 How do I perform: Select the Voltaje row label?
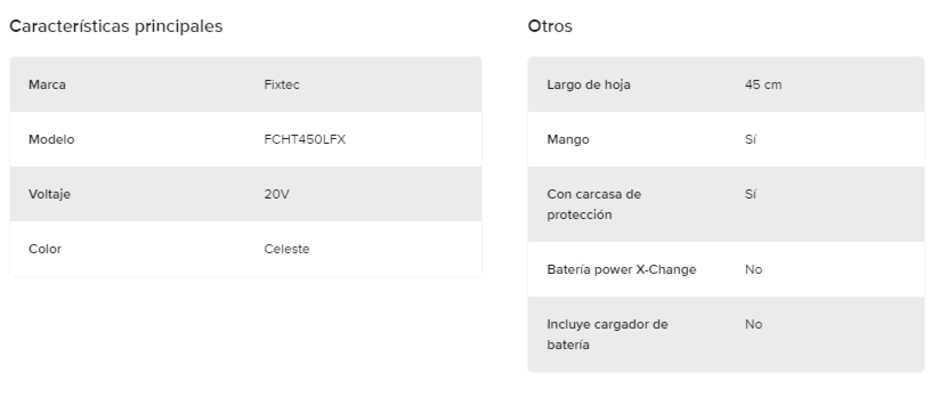tap(49, 194)
